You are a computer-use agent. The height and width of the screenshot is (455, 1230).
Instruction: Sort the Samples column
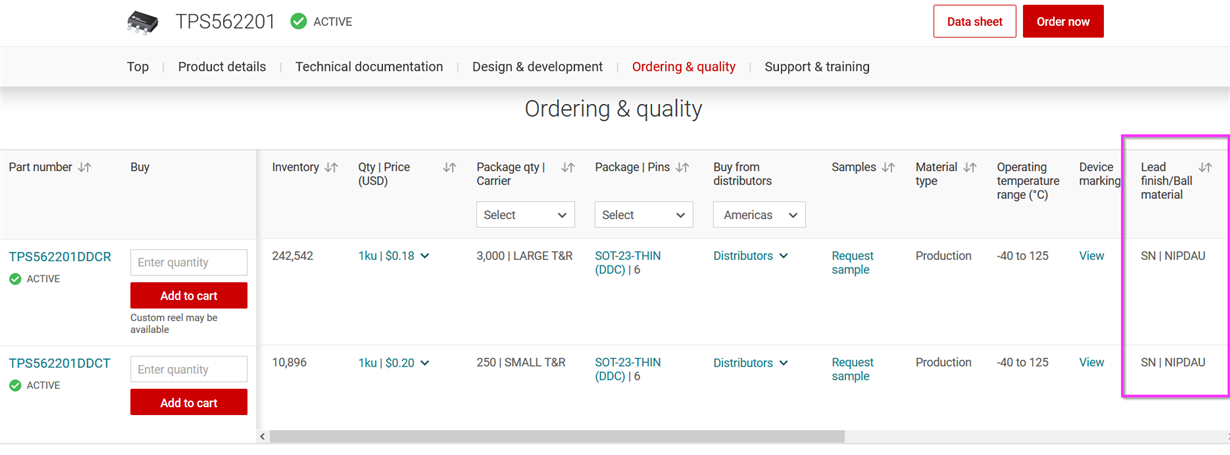tap(888, 168)
